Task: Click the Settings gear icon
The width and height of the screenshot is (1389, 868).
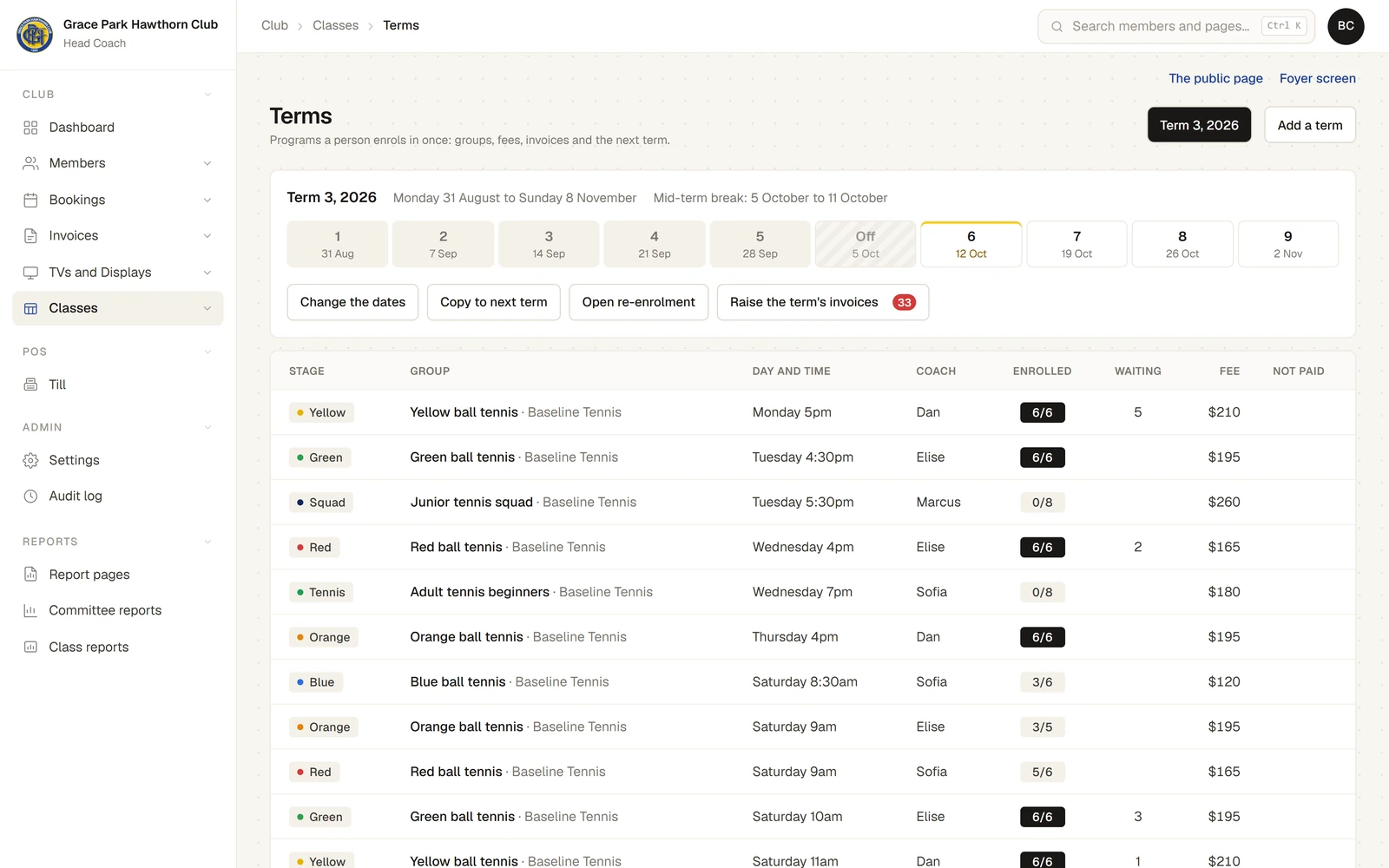Action: pyautogui.click(x=30, y=460)
